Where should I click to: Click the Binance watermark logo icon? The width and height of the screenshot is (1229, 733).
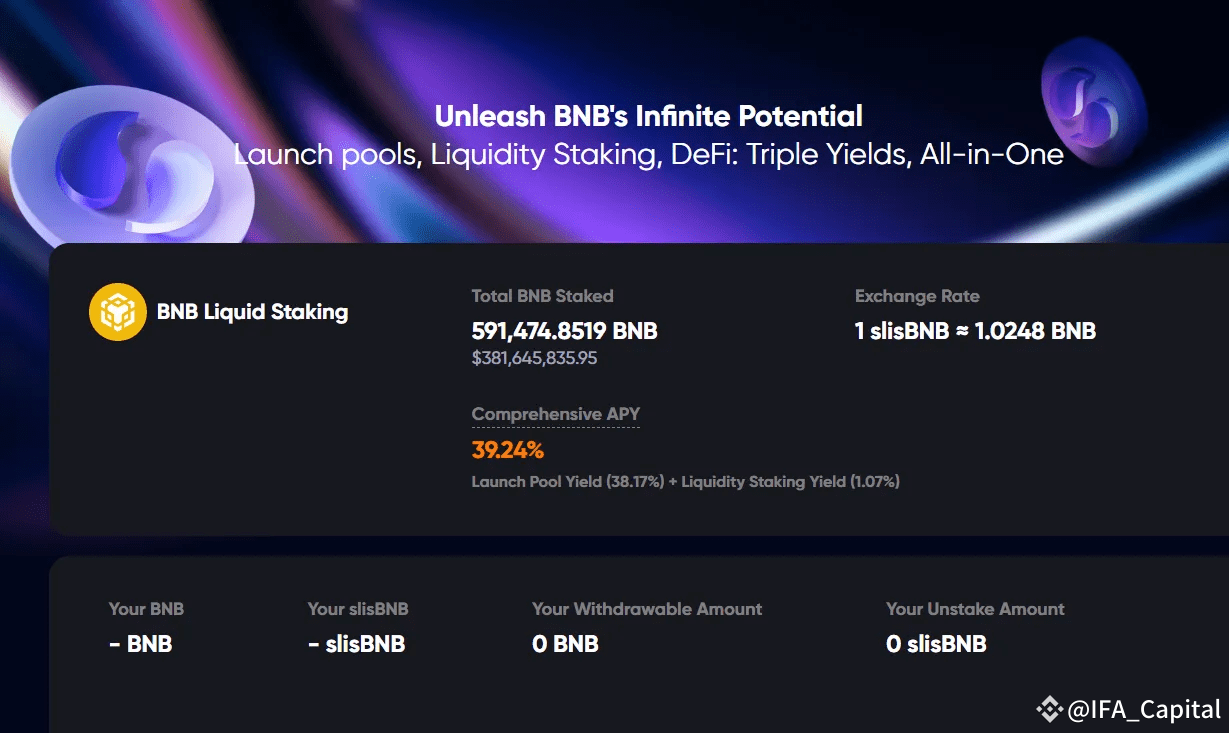pos(1049,709)
